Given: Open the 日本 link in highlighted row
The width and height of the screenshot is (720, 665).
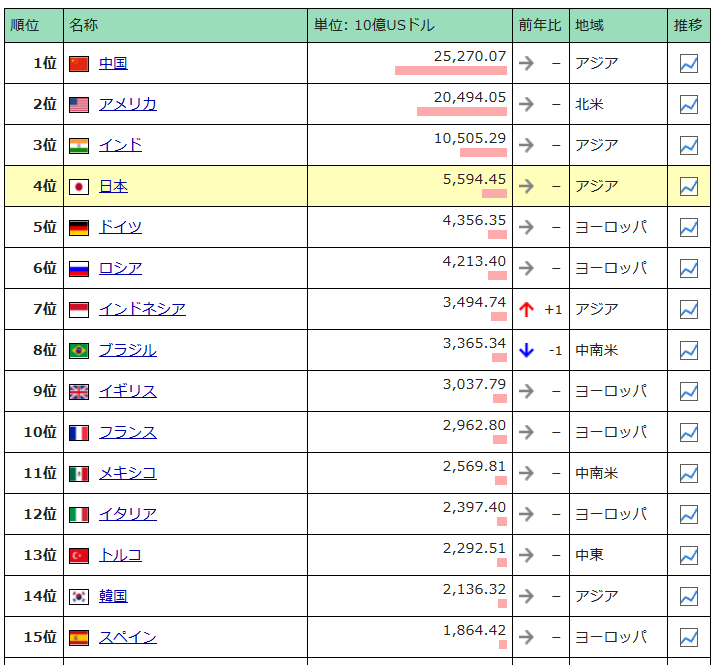Looking at the screenshot, I should click(113, 187).
